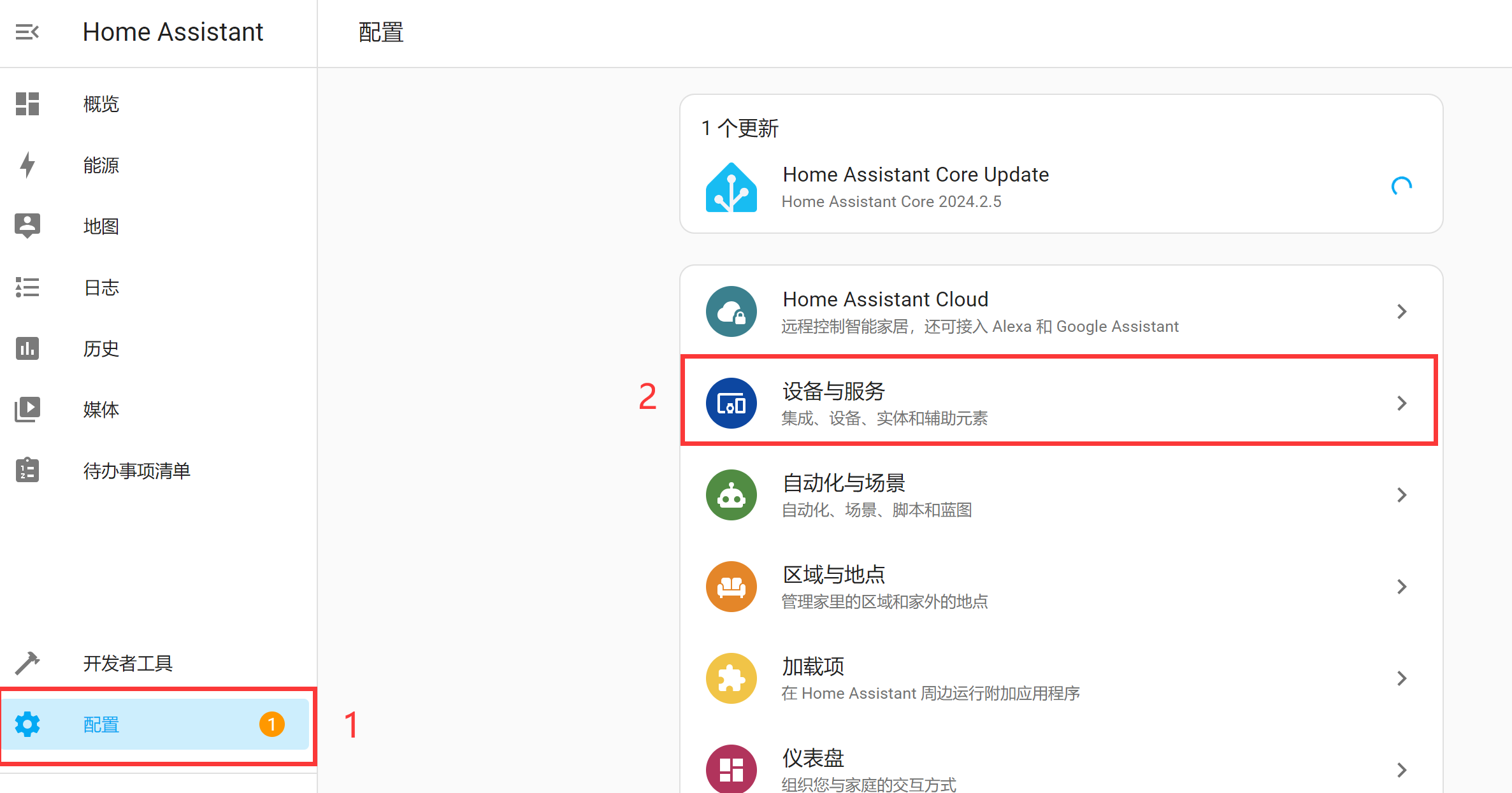Click the Energy (能源) lightning icon
Screen dimensions: 1512x793
tap(27, 165)
